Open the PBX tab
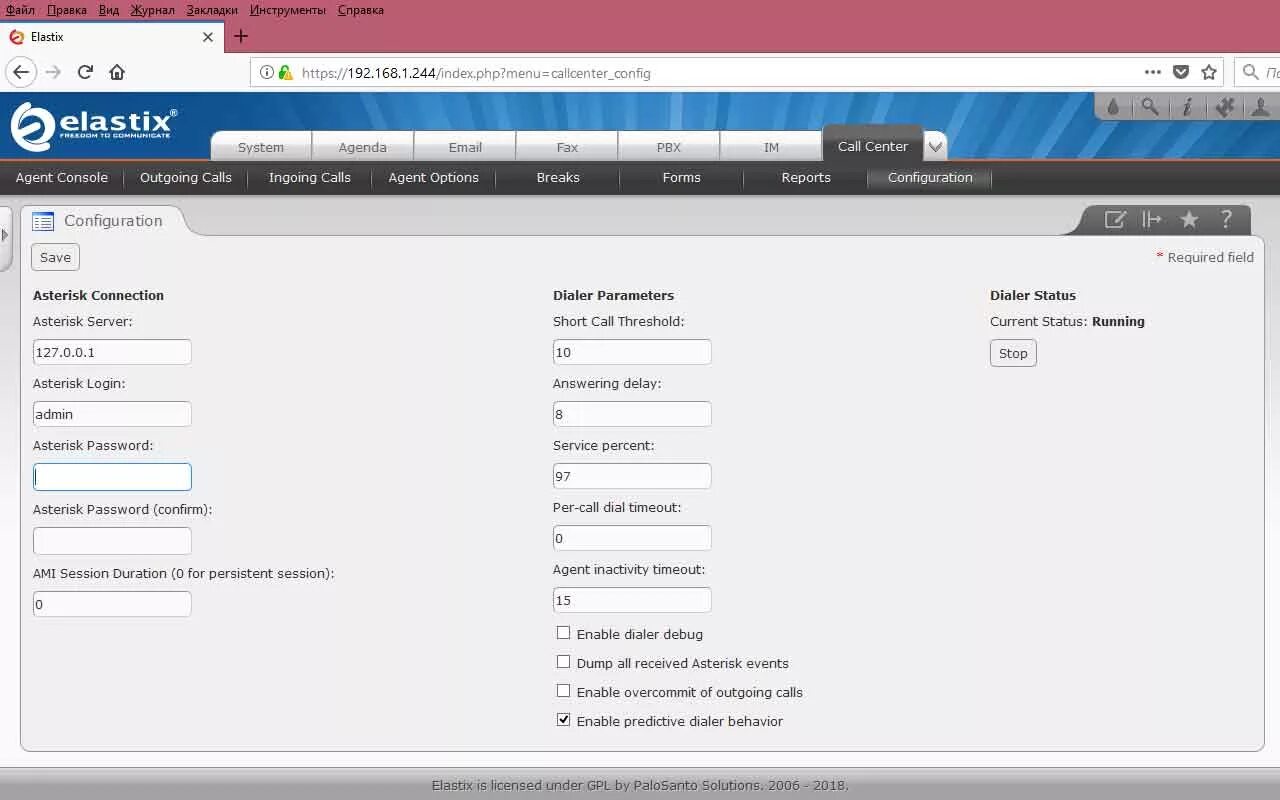 click(x=669, y=147)
